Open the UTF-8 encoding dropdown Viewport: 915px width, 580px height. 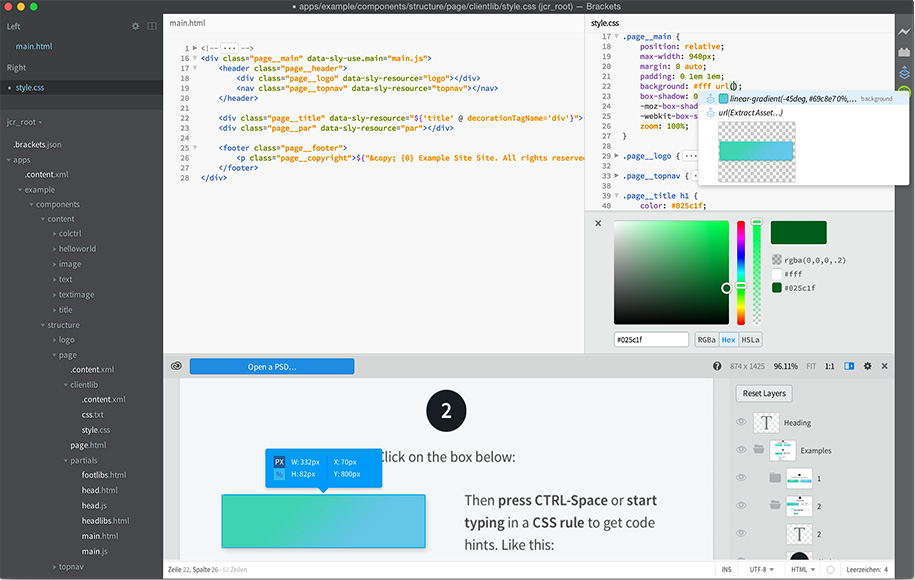coord(761,570)
